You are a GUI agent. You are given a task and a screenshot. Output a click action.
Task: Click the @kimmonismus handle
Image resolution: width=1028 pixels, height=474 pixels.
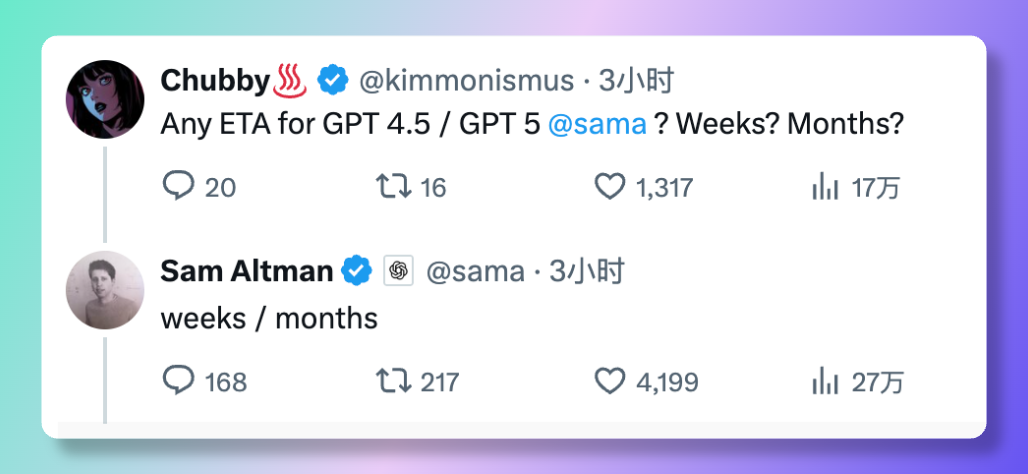(466, 79)
